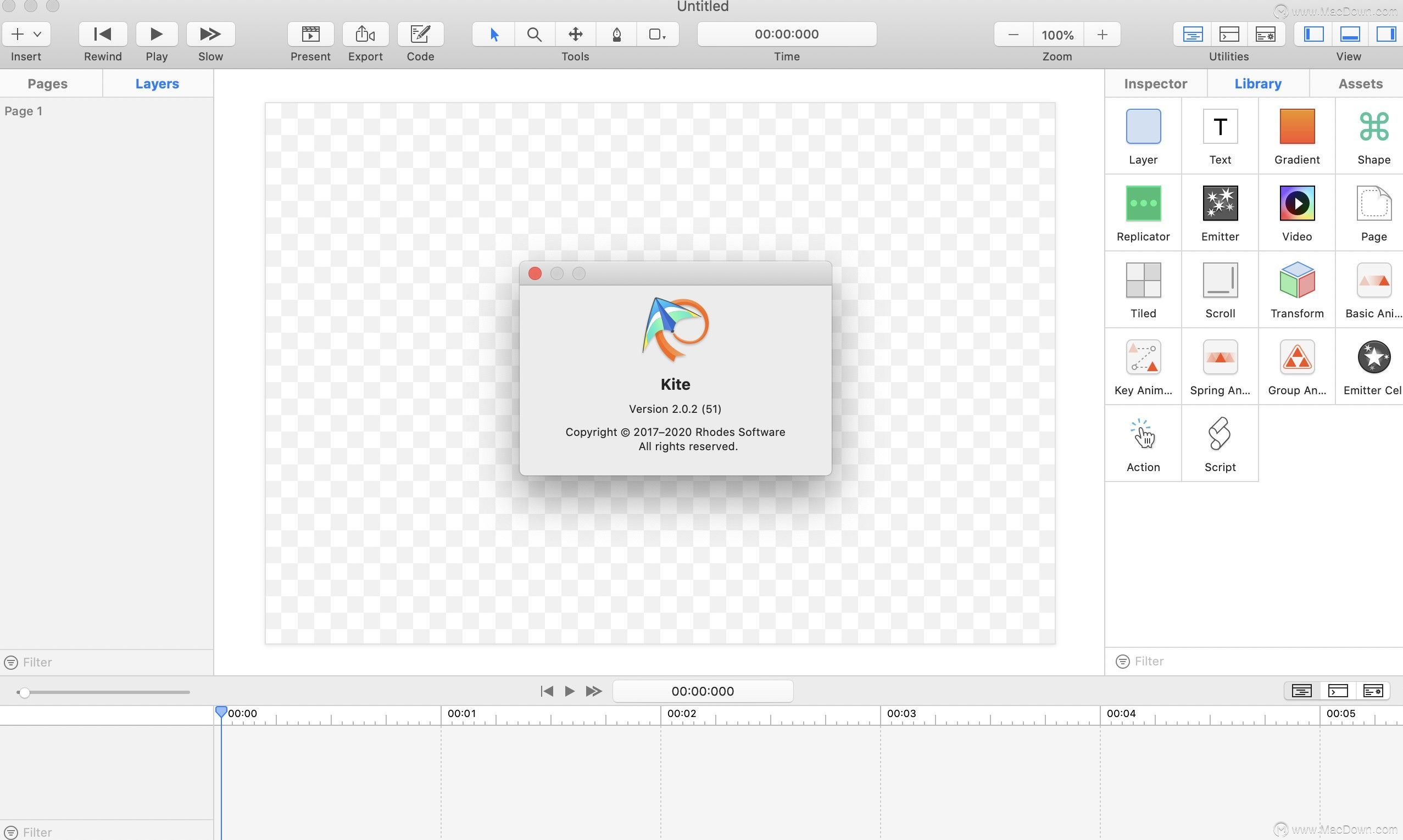Image resolution: width=1403 pixels, height=840 pixels.
Task: Switch to the Assets tab
Action: pyautogui.click(x=1360, y=83)
